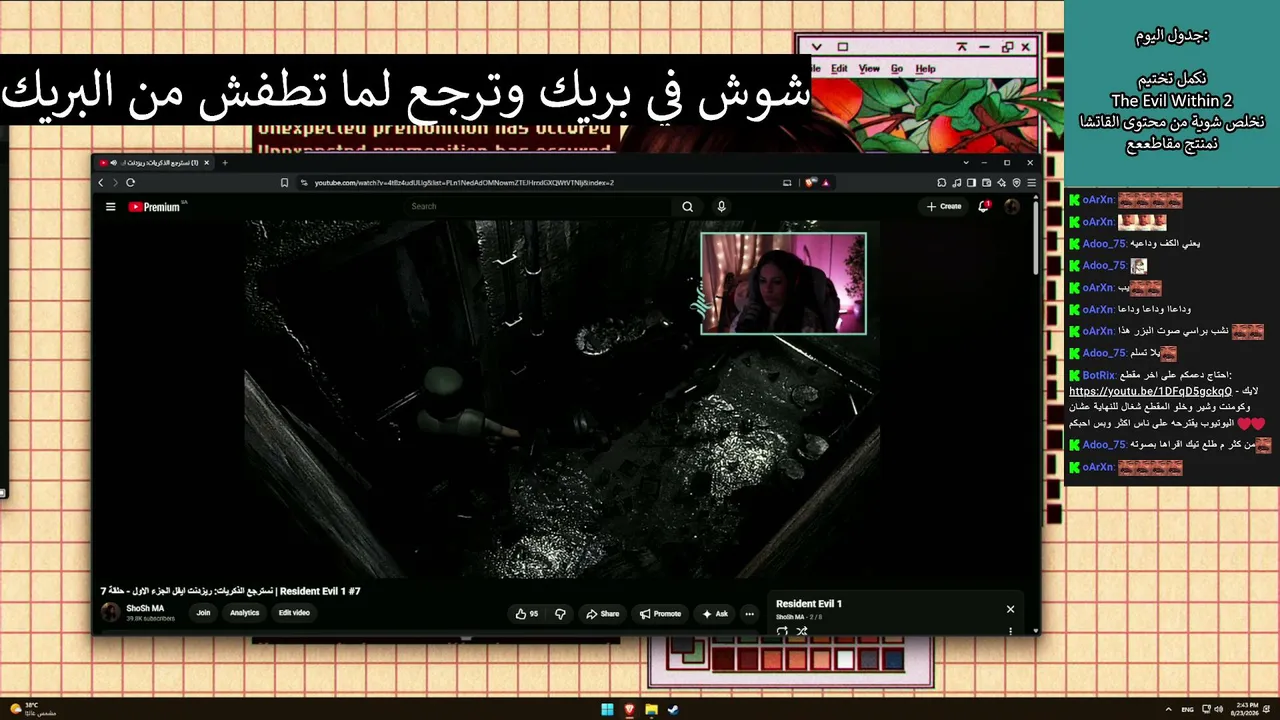Click The Evil Within 2 schedule text
1280x720 pixels.
click(1171, 101)
